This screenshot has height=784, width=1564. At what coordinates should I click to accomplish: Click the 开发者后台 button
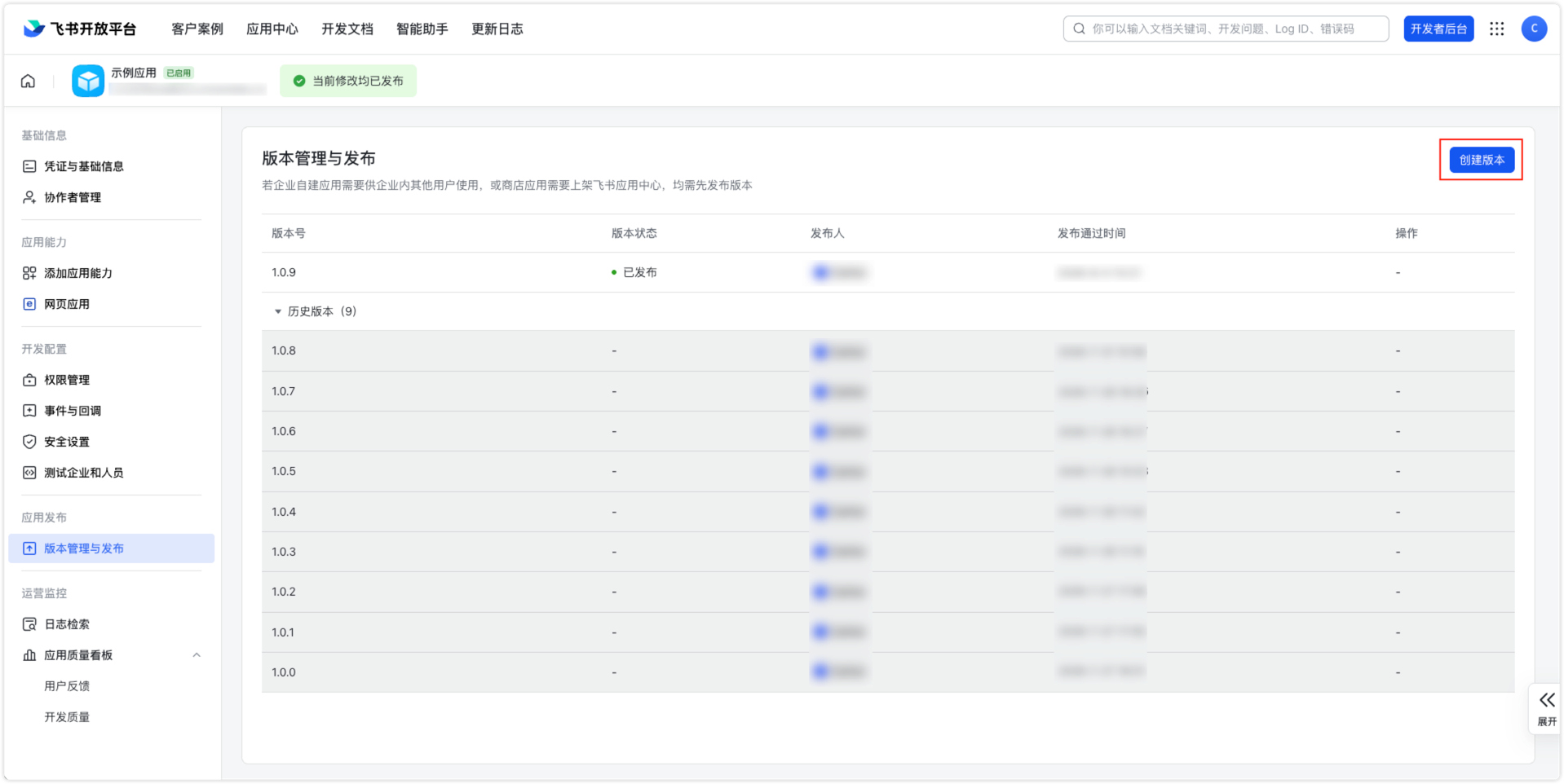pyautogui.click(x=1438, y=29)
